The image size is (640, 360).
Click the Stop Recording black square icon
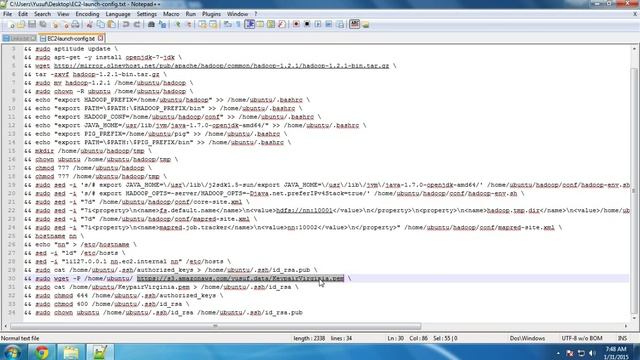pos(307,24)
